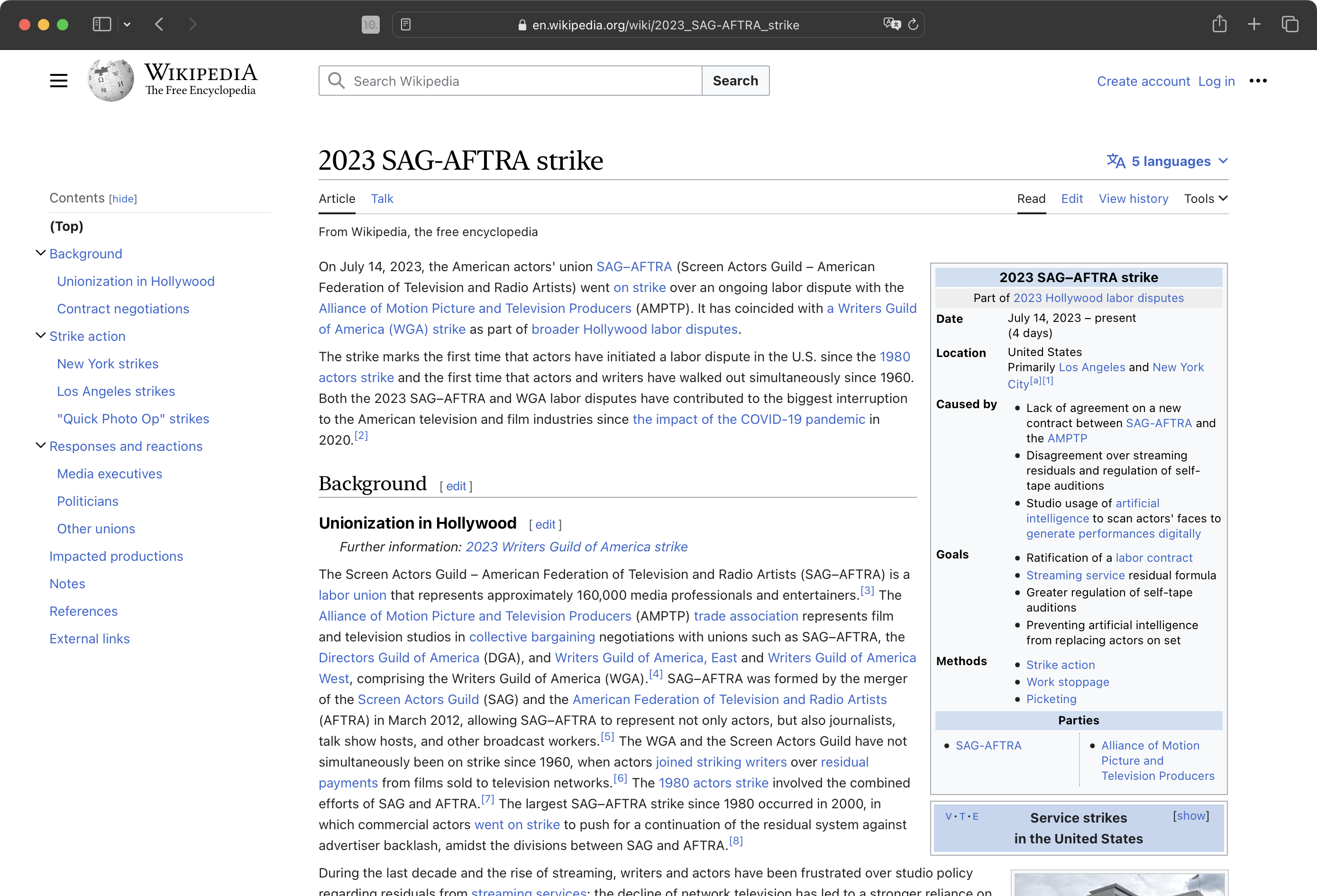Screen dimensions: 1317x896
Task: Open the Share sheet icon
Action: click(1219, 24)
